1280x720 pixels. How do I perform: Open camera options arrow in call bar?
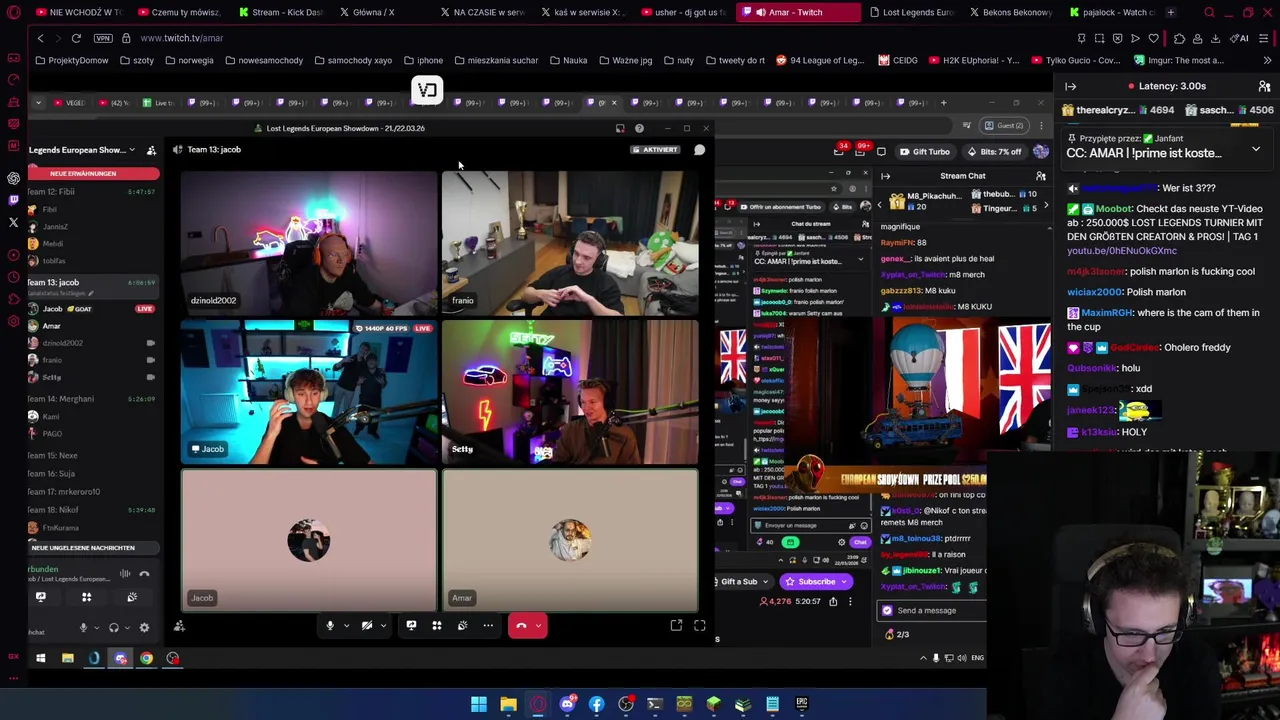(x=383, y=626)
